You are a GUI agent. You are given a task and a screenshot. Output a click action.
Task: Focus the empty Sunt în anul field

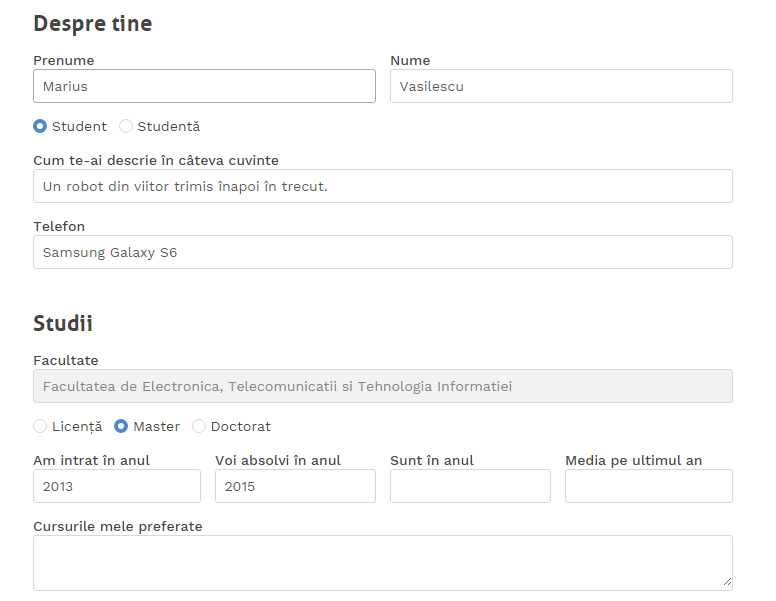coord(470,486)
